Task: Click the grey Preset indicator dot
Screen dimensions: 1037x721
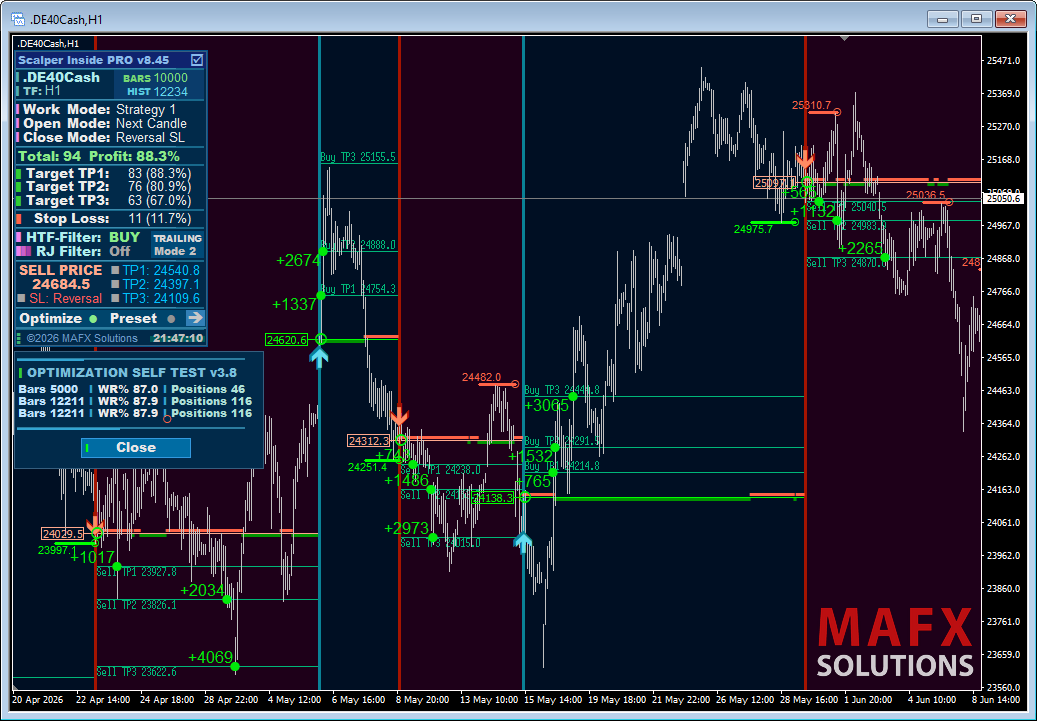Action: 171,319
